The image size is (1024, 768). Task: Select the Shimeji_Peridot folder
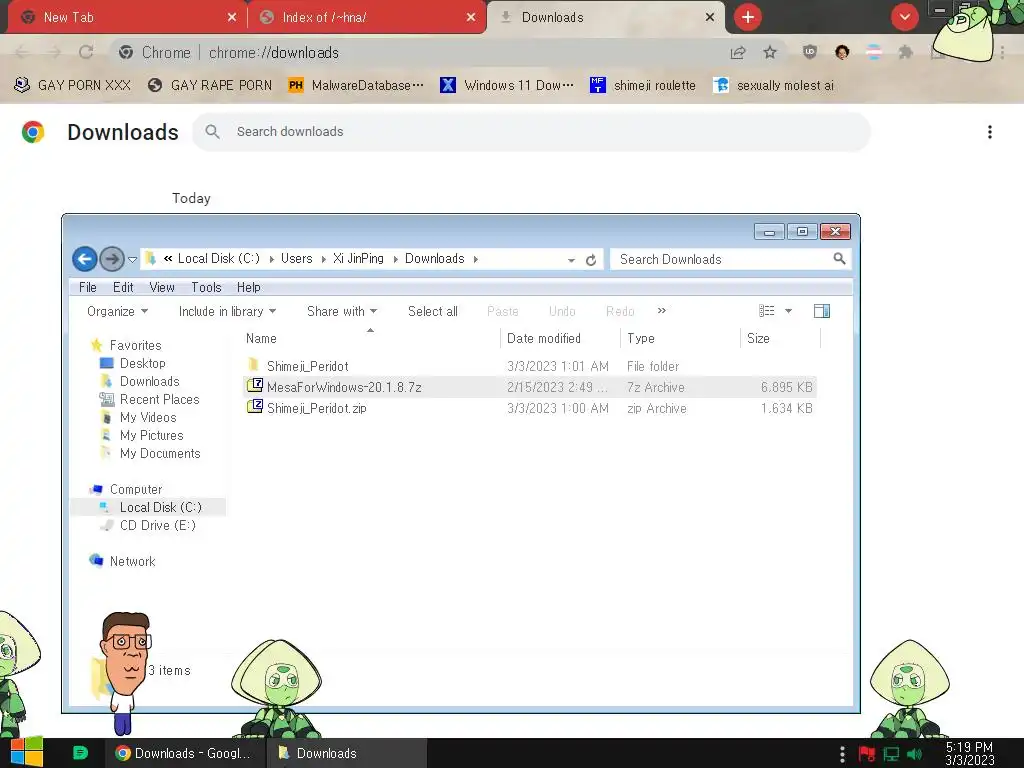530,366
